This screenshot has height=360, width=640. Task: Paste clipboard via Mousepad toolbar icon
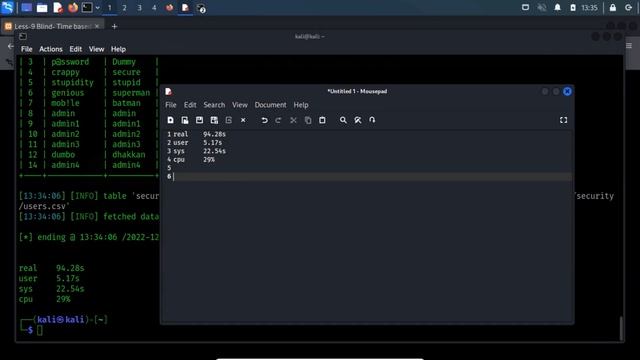(x=322, y=120)
